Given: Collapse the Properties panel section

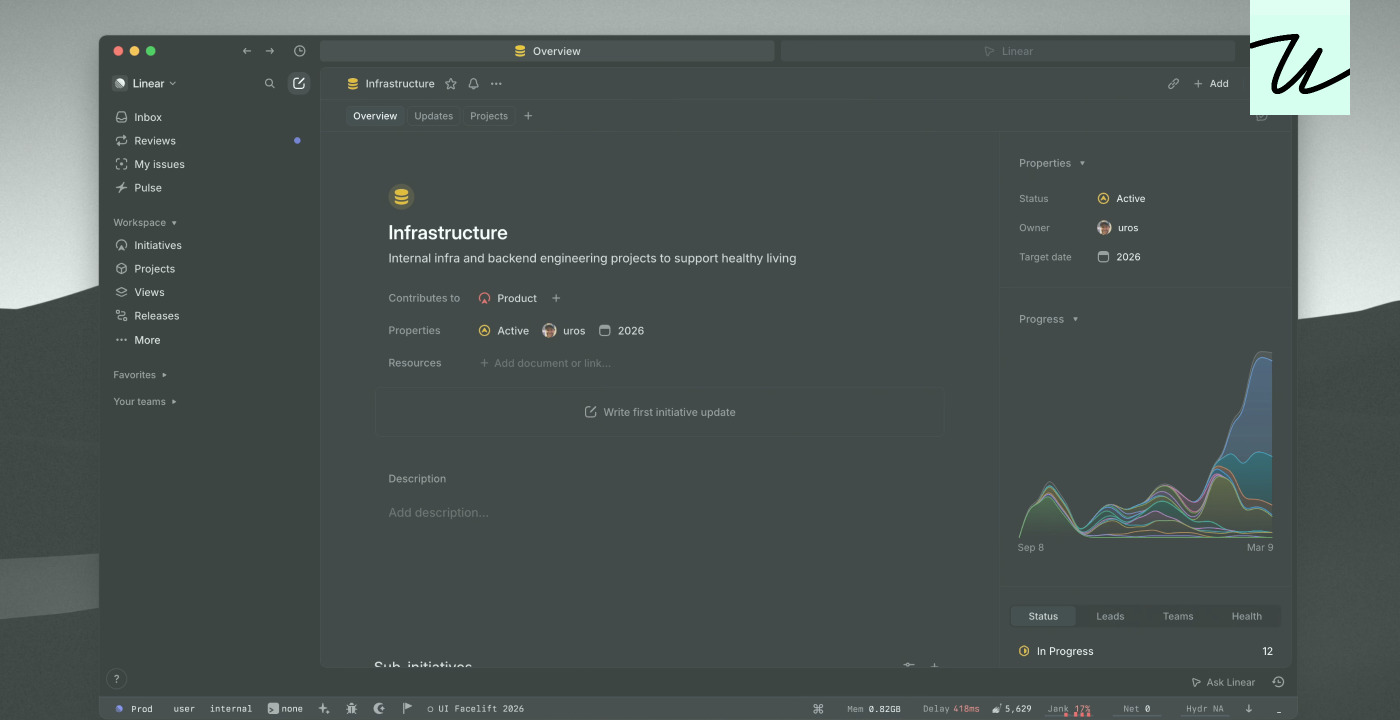Looking at the screenshot, I should [1052, 163].
